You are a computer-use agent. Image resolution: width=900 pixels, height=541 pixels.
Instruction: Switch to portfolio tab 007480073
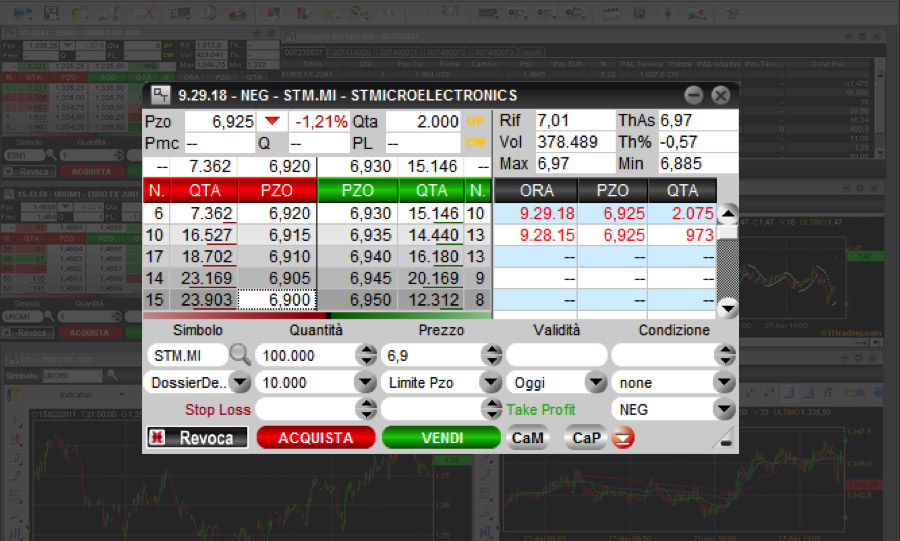click(x=494, y=52)
